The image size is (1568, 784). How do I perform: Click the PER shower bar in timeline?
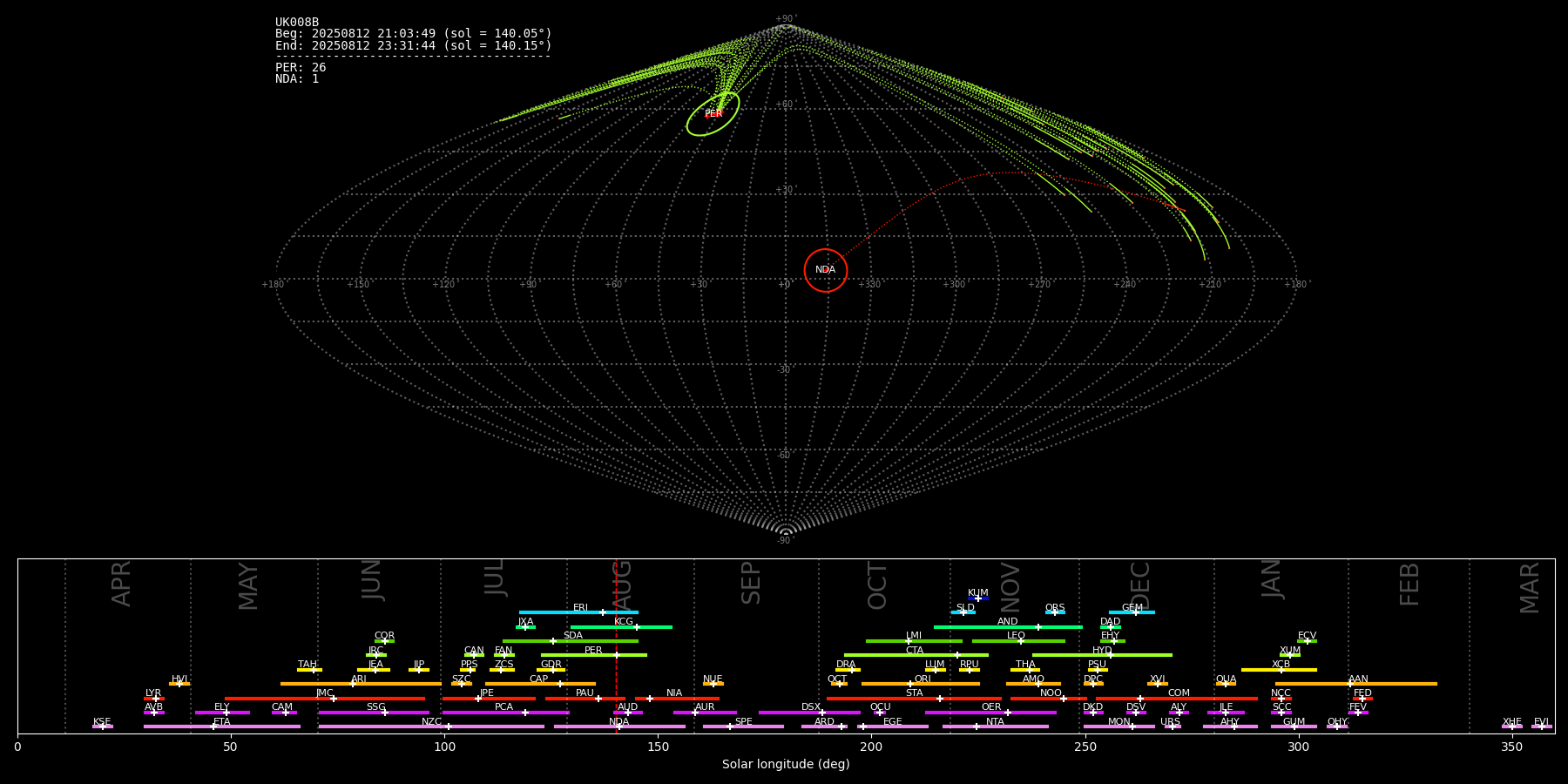[x=594, y=655]
